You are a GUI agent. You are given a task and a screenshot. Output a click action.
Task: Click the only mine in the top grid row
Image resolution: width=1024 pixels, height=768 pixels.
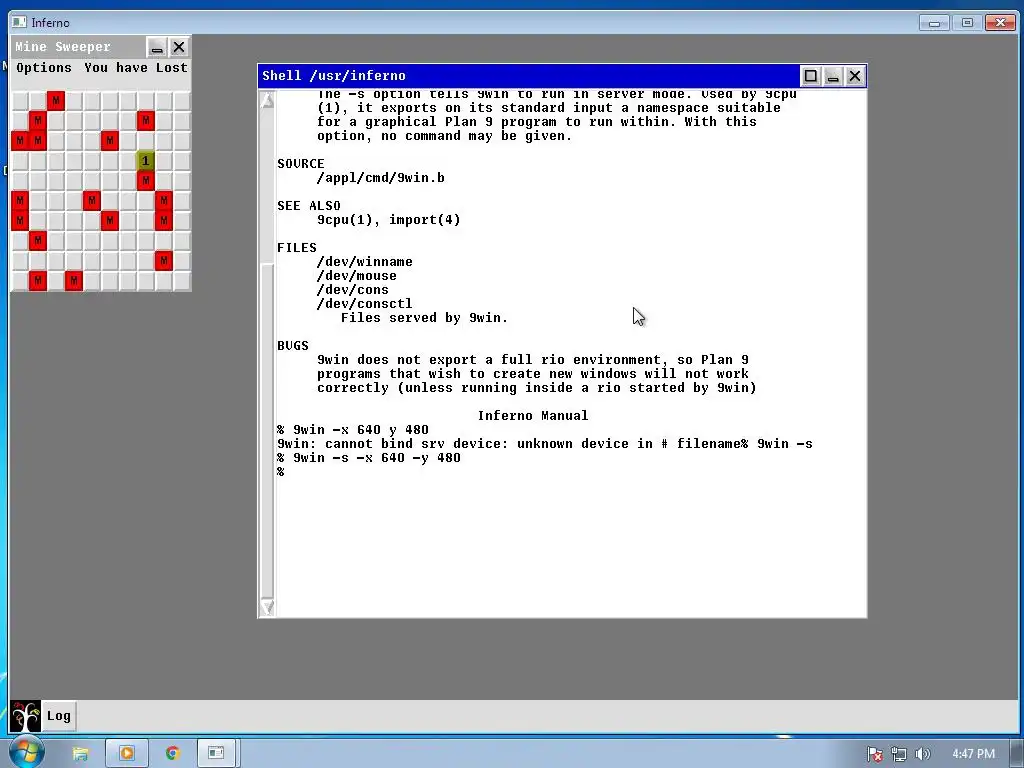[x=56, y=101]
